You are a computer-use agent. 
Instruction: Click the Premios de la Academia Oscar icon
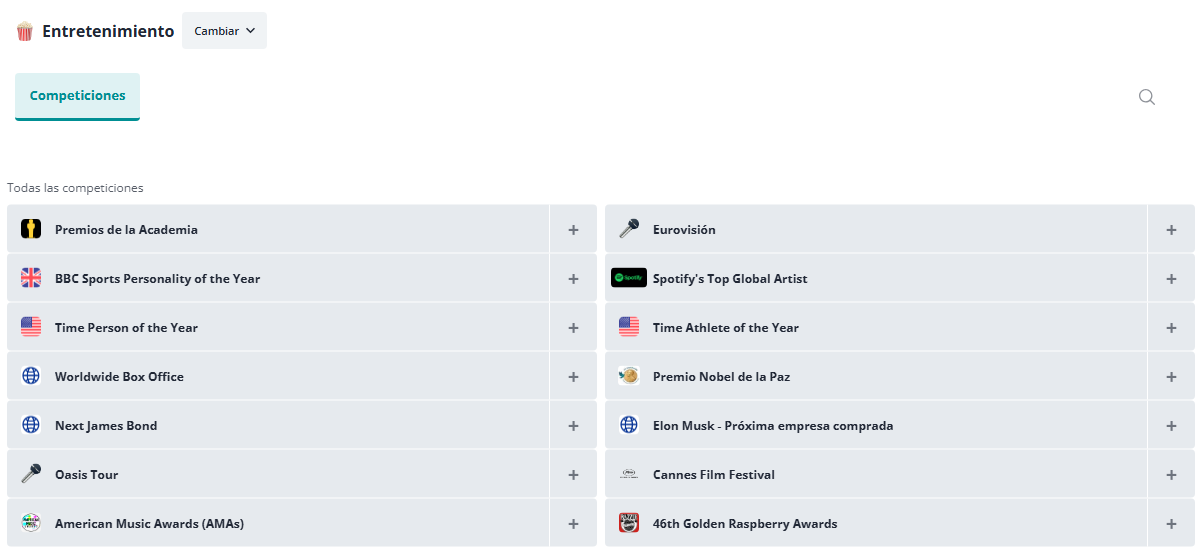tap(31, 229)
